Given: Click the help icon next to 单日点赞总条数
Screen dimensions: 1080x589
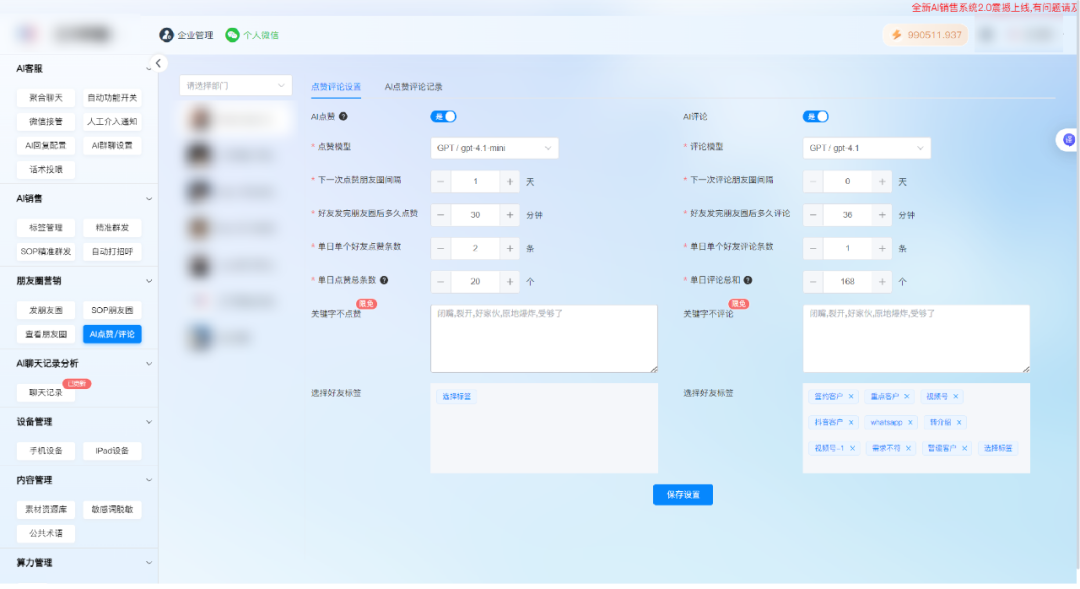Looking at the screenshot, I should pos(384,280).
